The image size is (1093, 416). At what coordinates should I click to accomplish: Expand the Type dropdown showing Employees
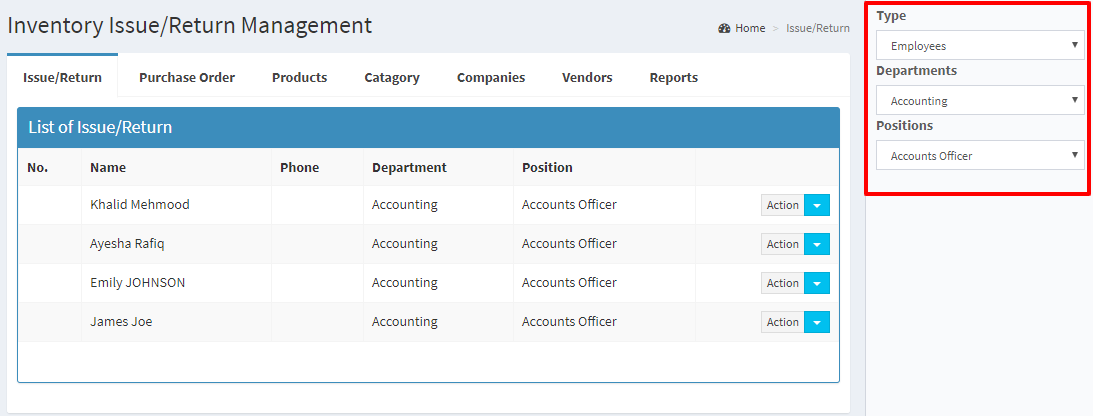980,45
